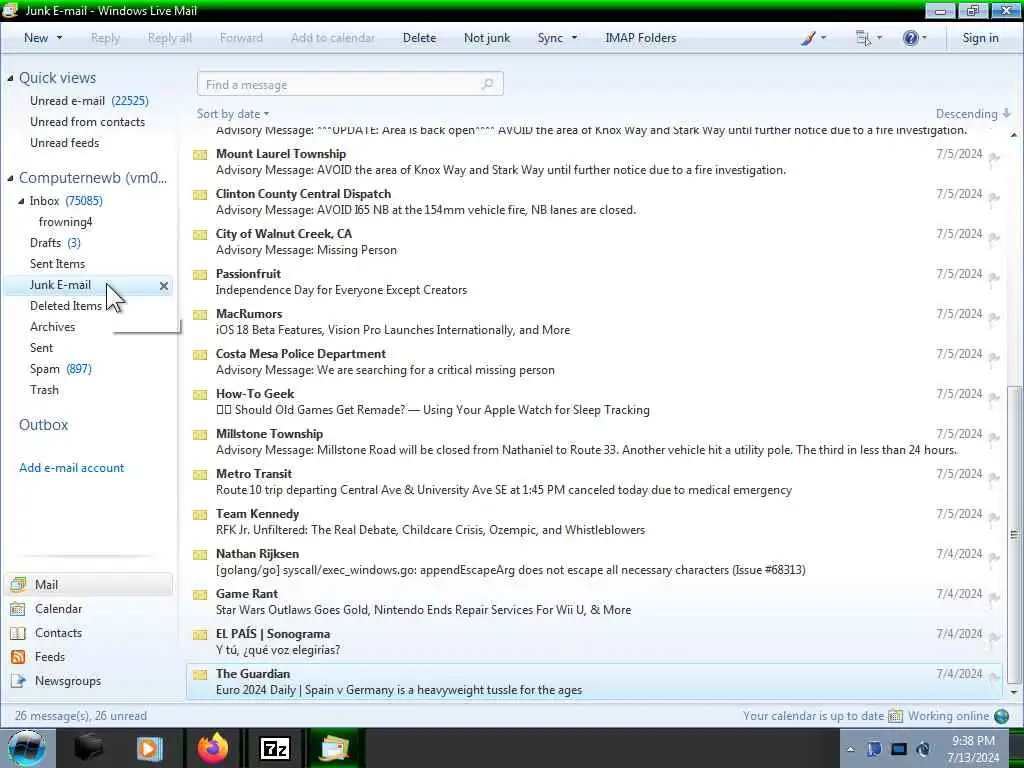Flag the City of Walnut Creek message

(993, 238)
